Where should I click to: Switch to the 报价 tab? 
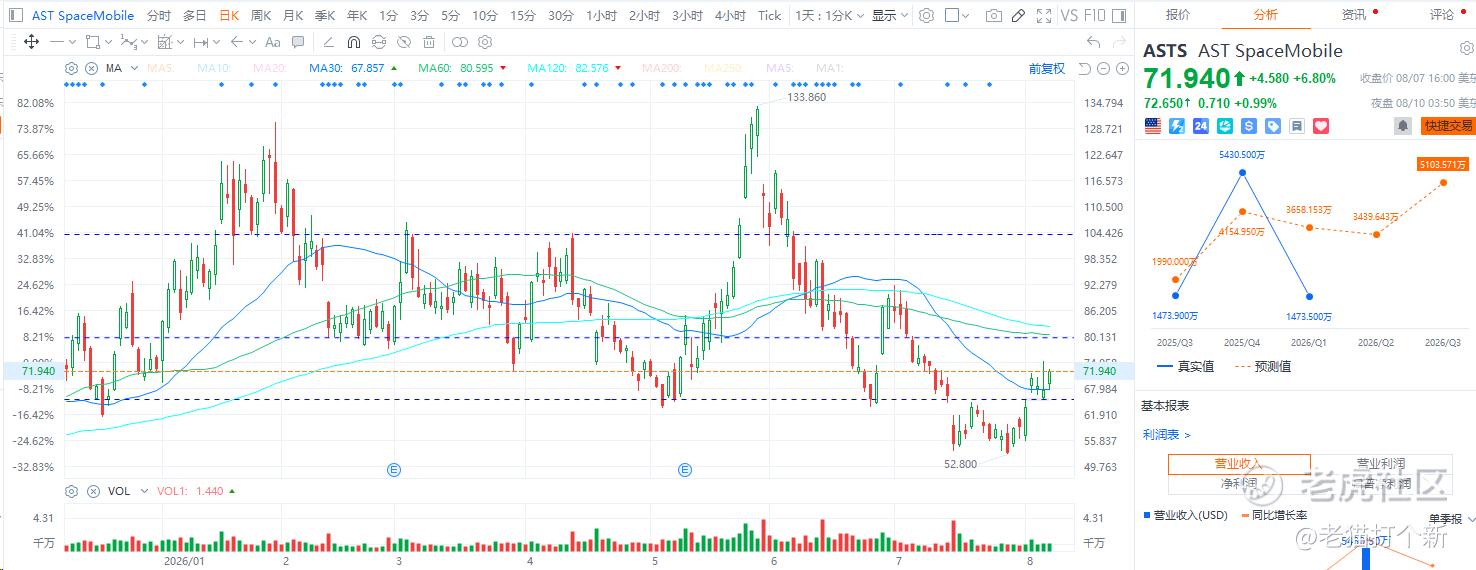point(1178,15)
